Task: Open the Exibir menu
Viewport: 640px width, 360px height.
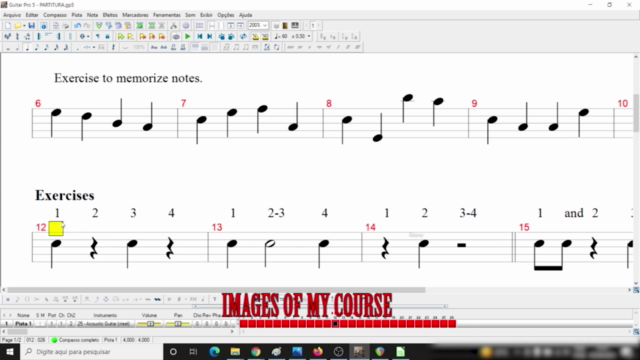Action: (206, 15)
